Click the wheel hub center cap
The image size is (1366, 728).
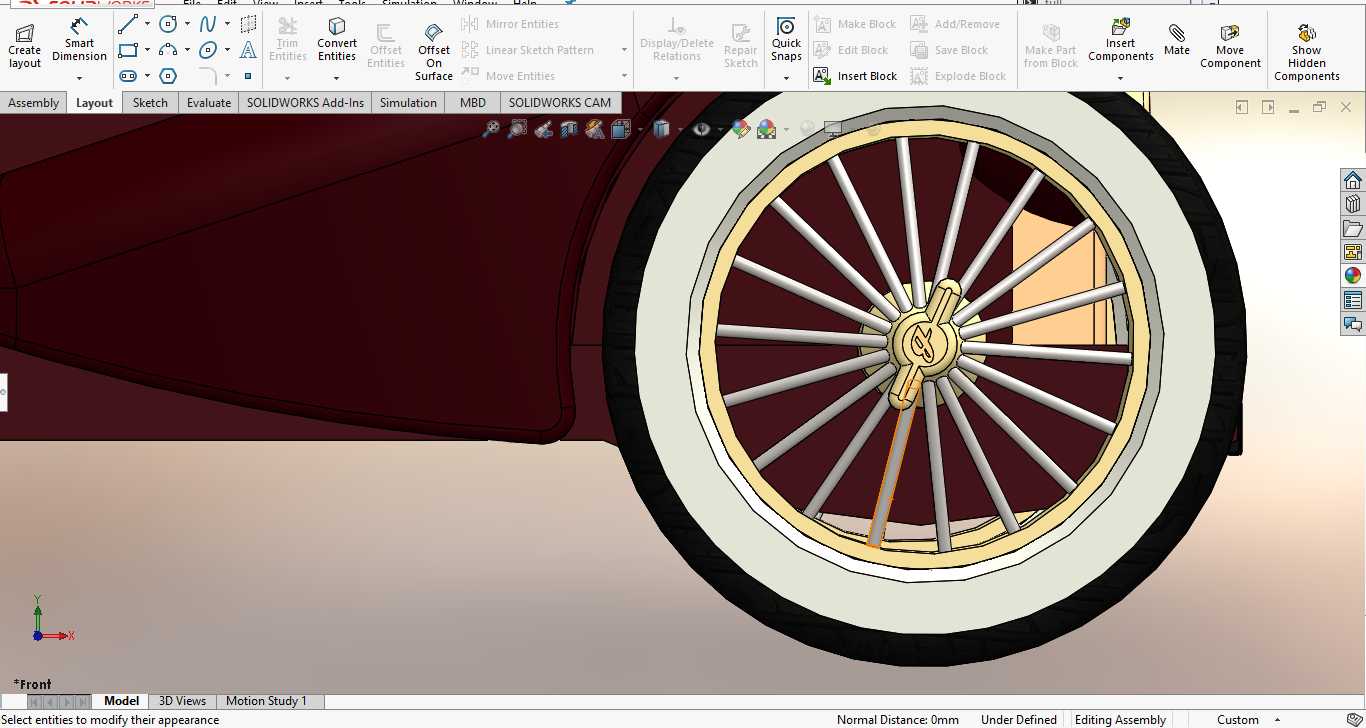pyautogui.click(x=924, y=343)
